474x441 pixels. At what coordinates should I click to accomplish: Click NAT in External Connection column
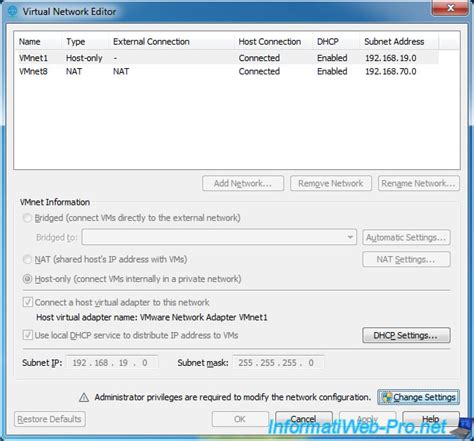click(x=121, y=71)
